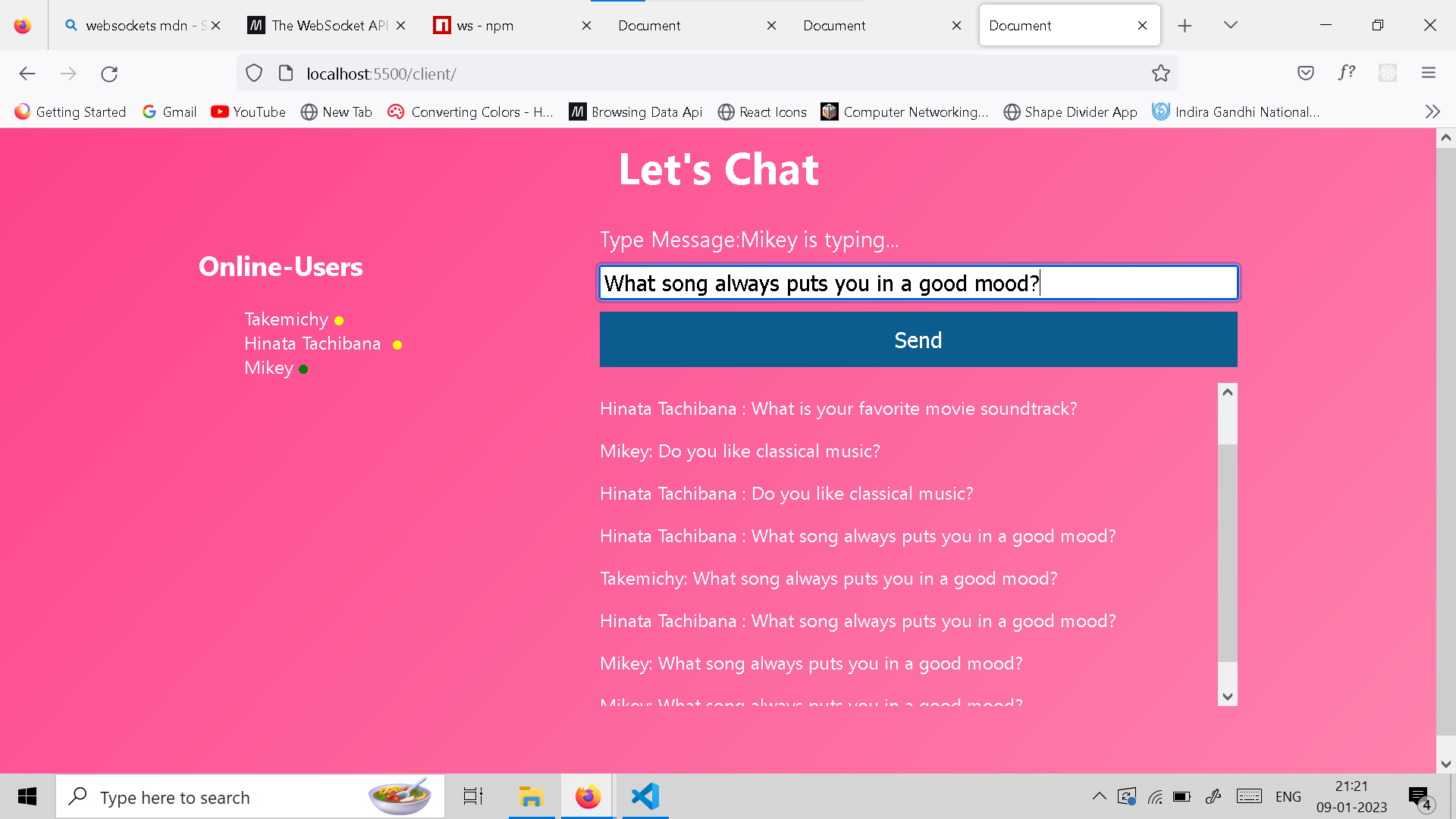Close The WebSocket API tab
Screen dimensions: 1456x819
pyautogui.click(x=400, y=26)
